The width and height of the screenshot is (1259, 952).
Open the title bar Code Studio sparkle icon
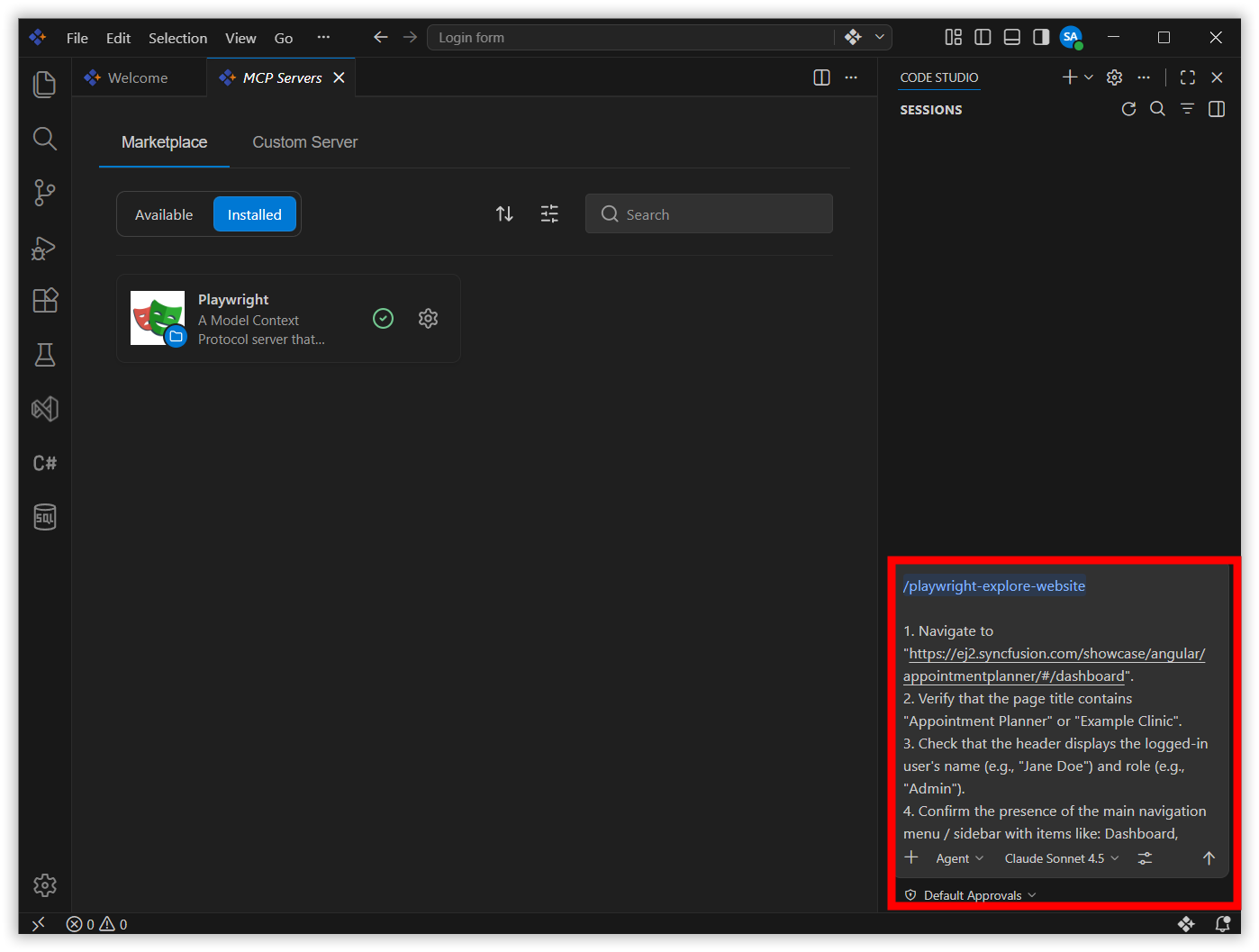[853, 37]
